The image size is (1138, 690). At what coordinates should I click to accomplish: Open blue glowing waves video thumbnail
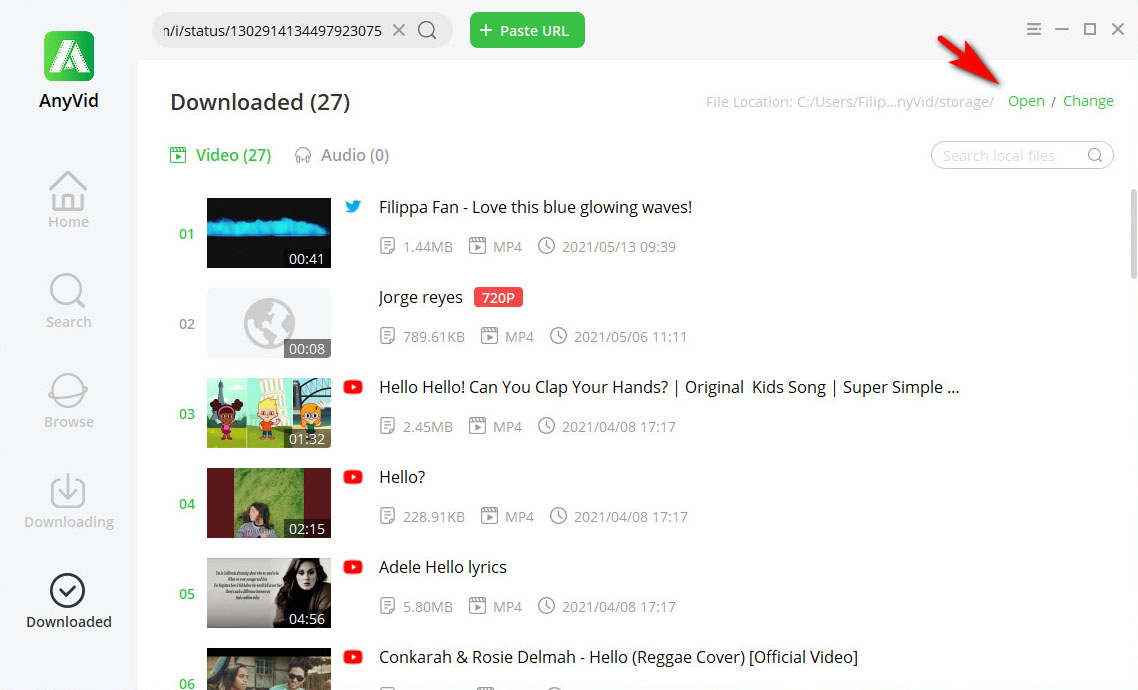point(269,233)
